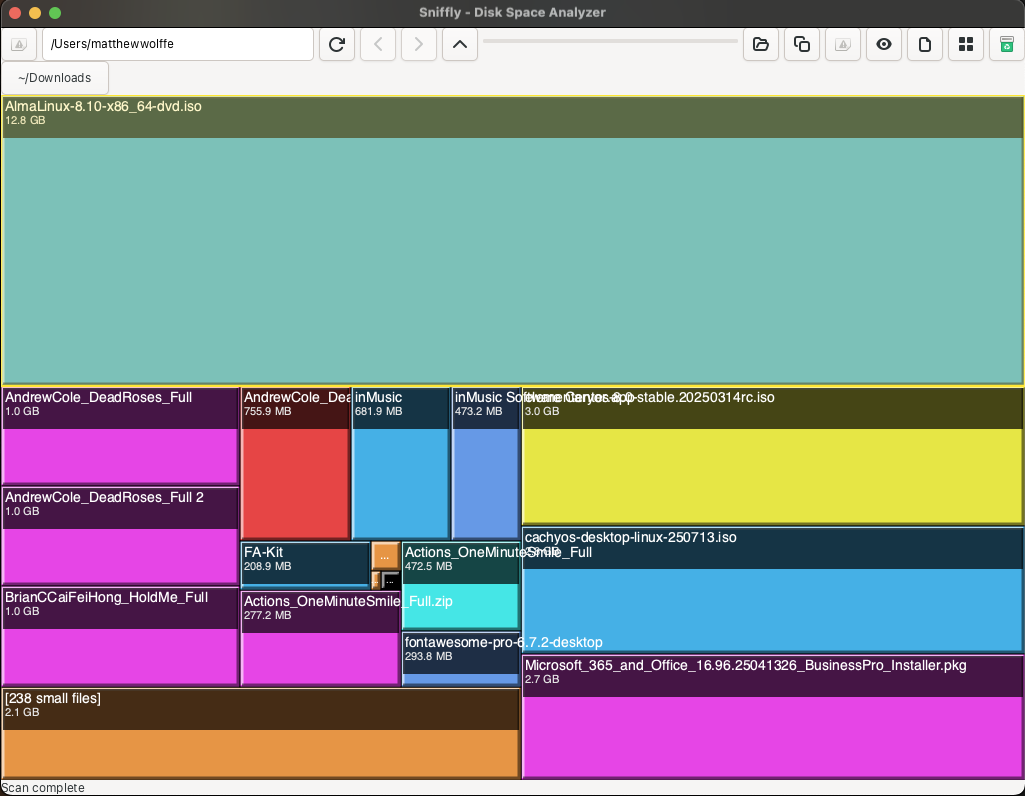Viewport: 1025px width, 796px height.
Task: Go back with the left arrow
Action: click(378, 44)
